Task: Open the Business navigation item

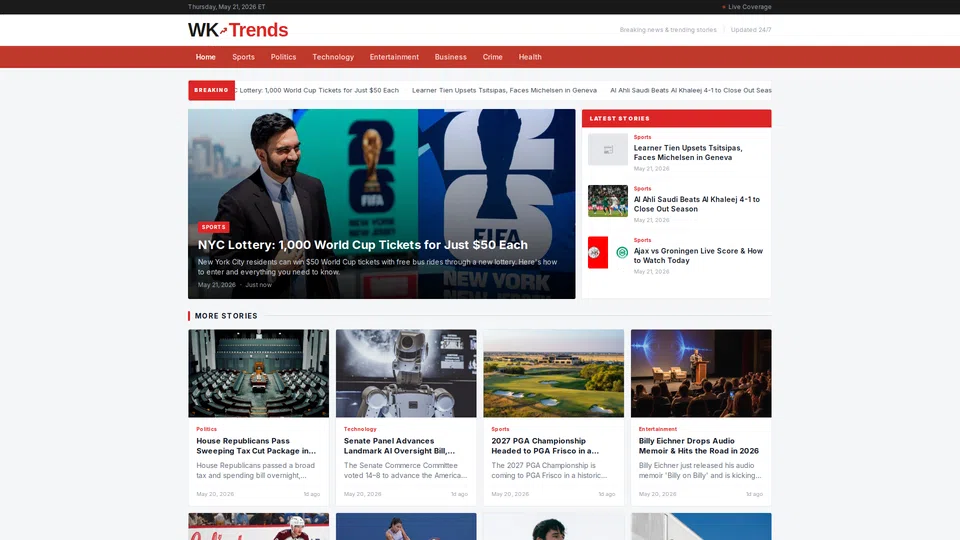Action: 451,57
